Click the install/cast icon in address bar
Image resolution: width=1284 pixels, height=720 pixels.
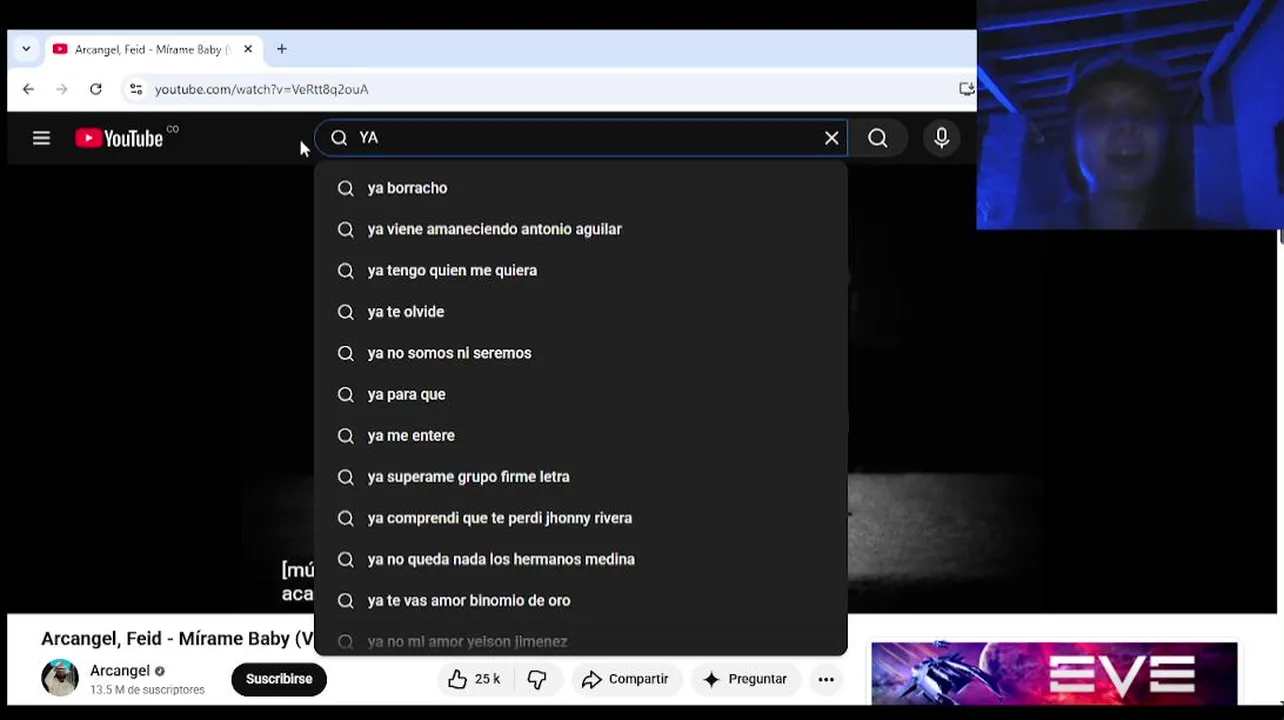(x=966, y=89)
